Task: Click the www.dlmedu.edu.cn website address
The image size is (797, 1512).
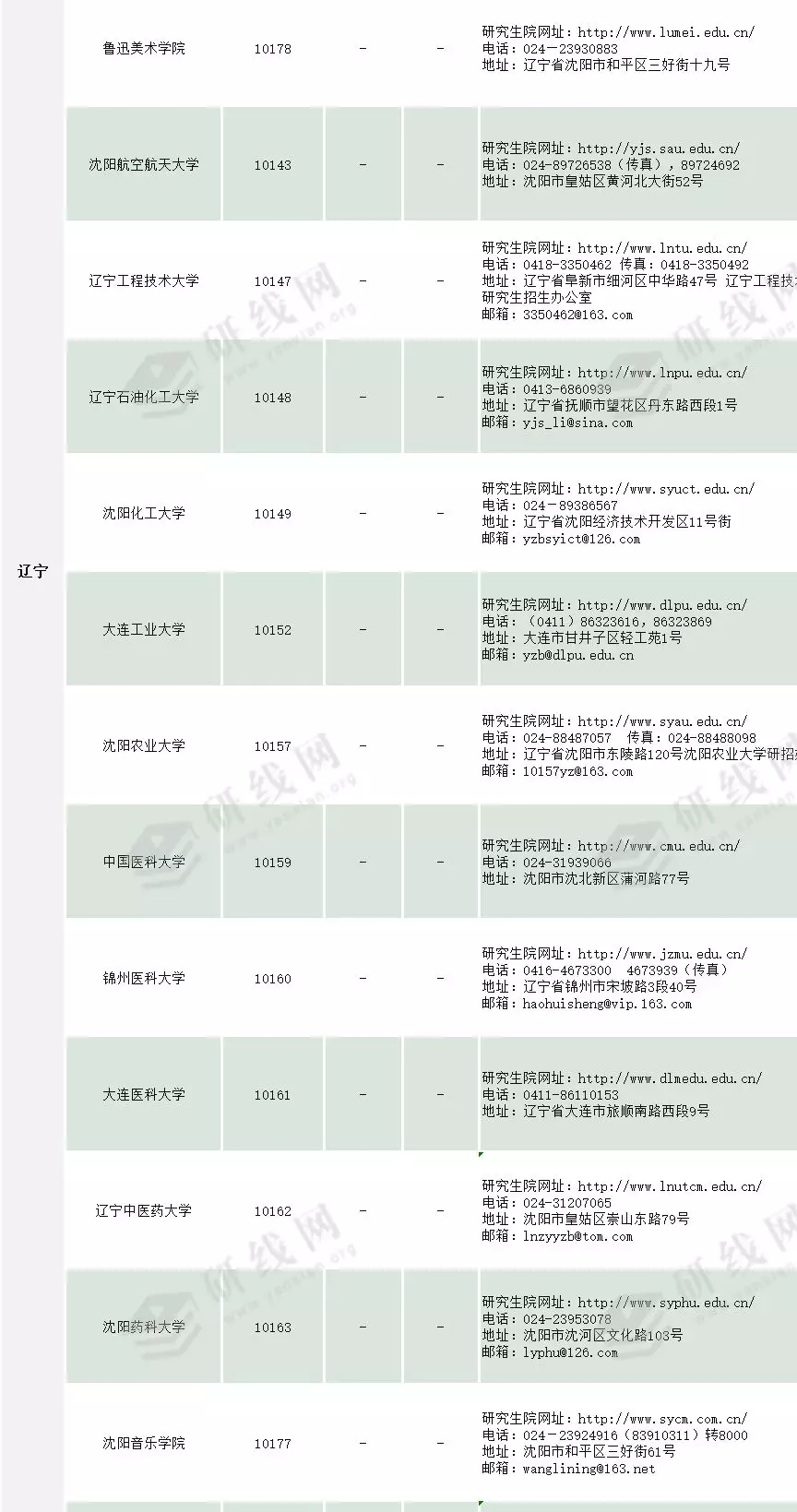Action: pyautogui.click(x=670, y=1078)
